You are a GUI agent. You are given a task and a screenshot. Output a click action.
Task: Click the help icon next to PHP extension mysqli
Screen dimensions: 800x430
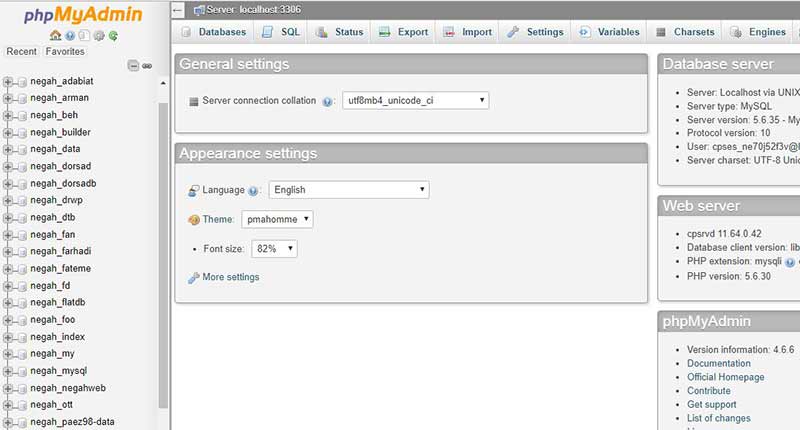tap(790, 262)
